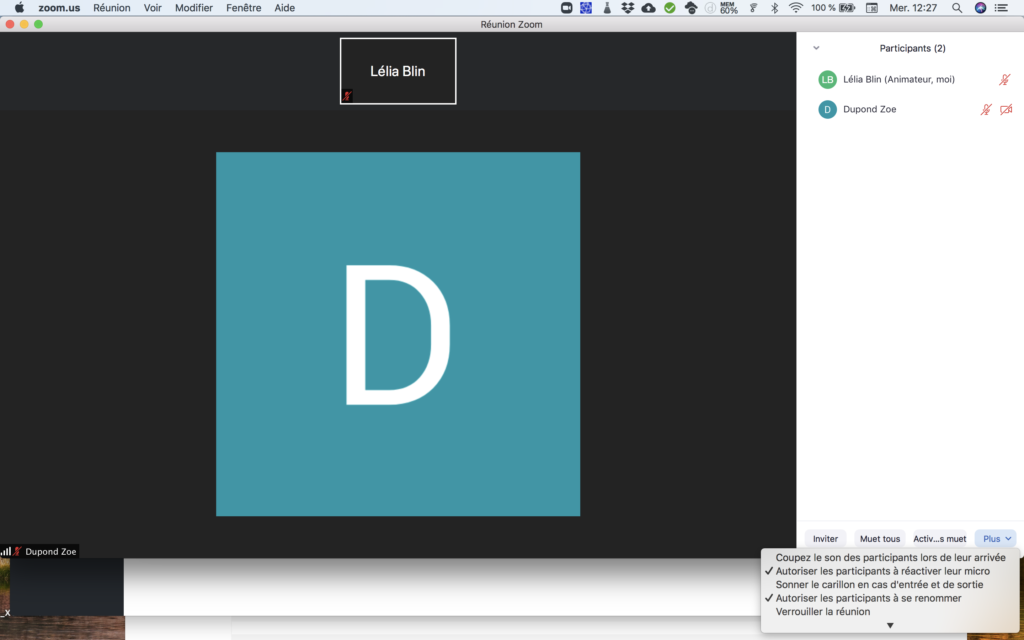Open the Wi-Fi status menu
The image size is (1024, 640).
pyautogui.click(x=795, y=8)
